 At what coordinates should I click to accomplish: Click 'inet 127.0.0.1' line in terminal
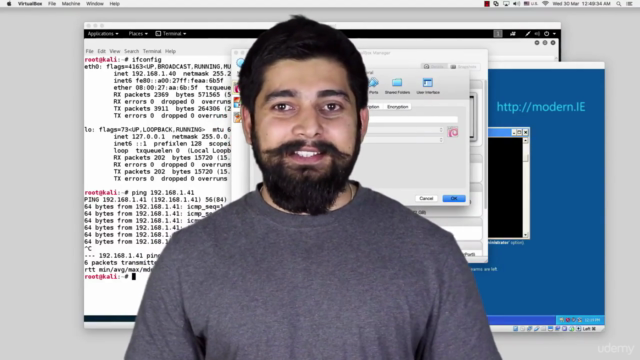pyautogui.click(x=172, y=137)
